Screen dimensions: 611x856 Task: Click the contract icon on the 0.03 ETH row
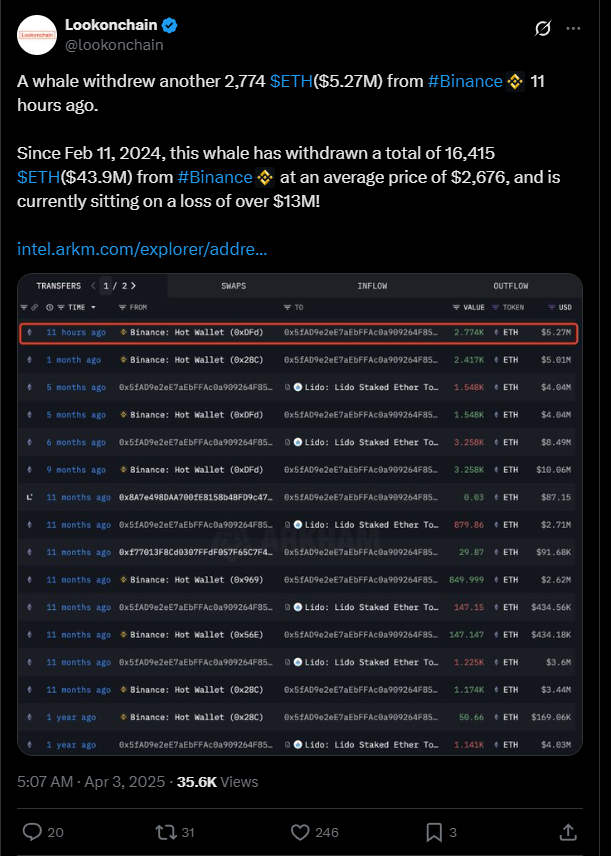[x=30, y=497]
